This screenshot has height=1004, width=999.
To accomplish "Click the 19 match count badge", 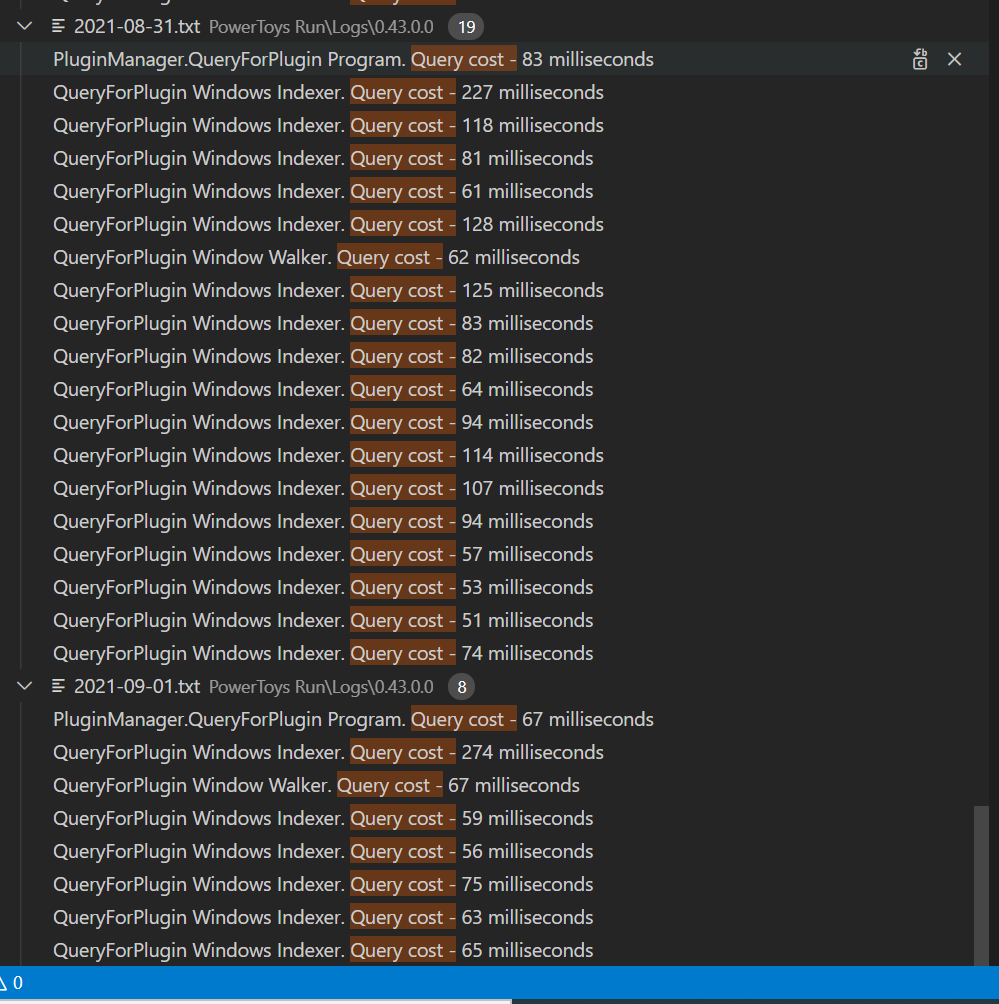I will (466, 27).
